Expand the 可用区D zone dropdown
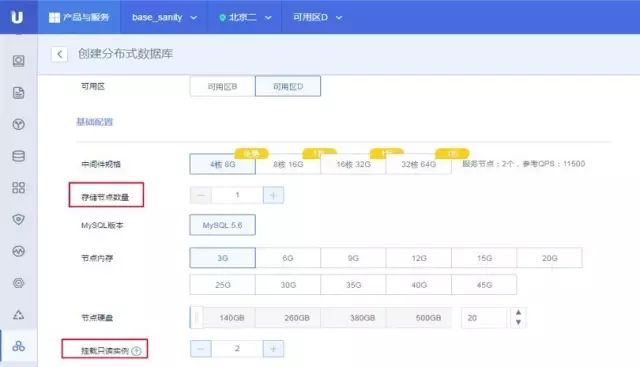Screen dimensions: 640x367 (317, 17)
